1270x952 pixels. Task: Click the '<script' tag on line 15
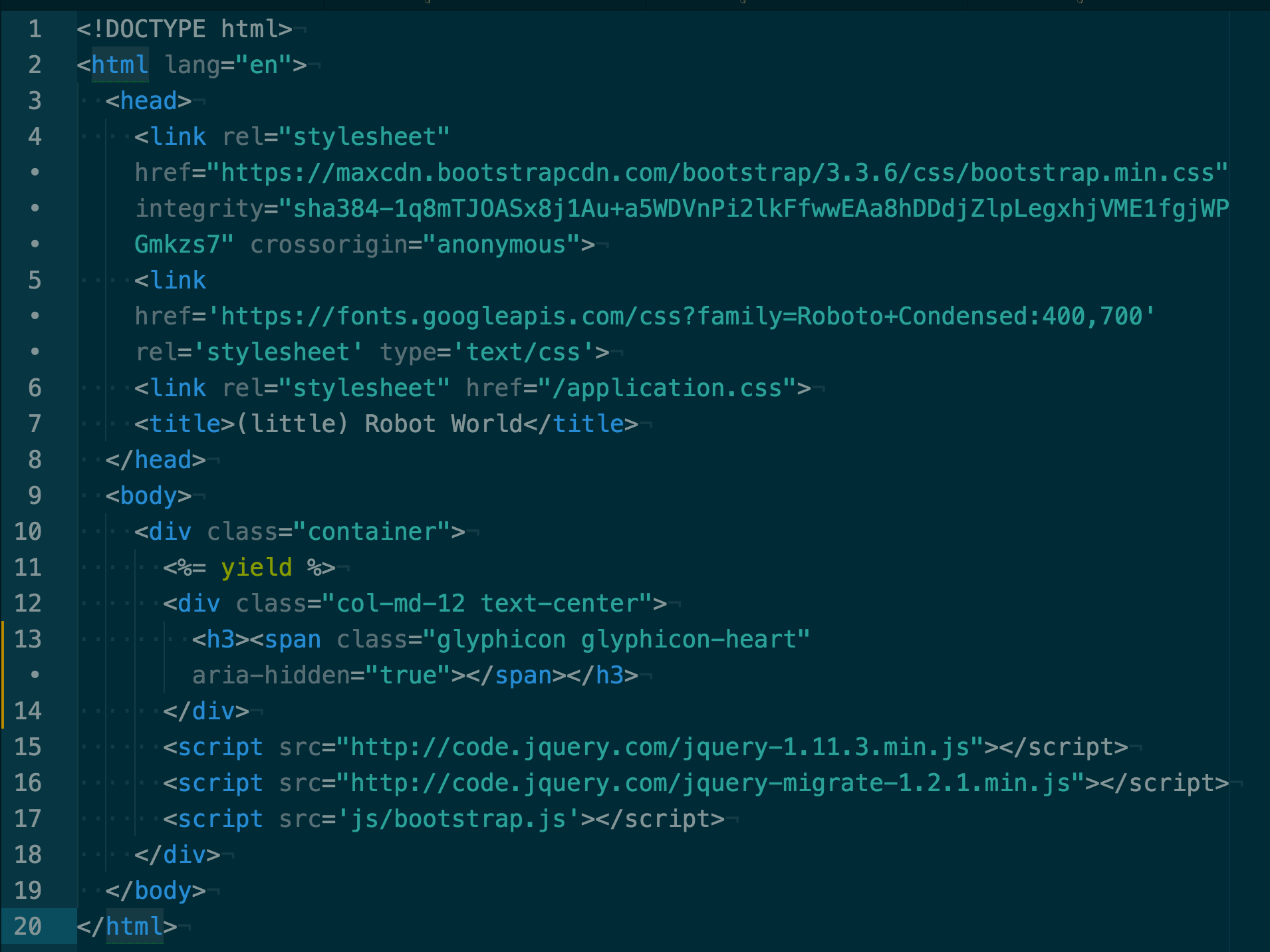coord(213,747)
